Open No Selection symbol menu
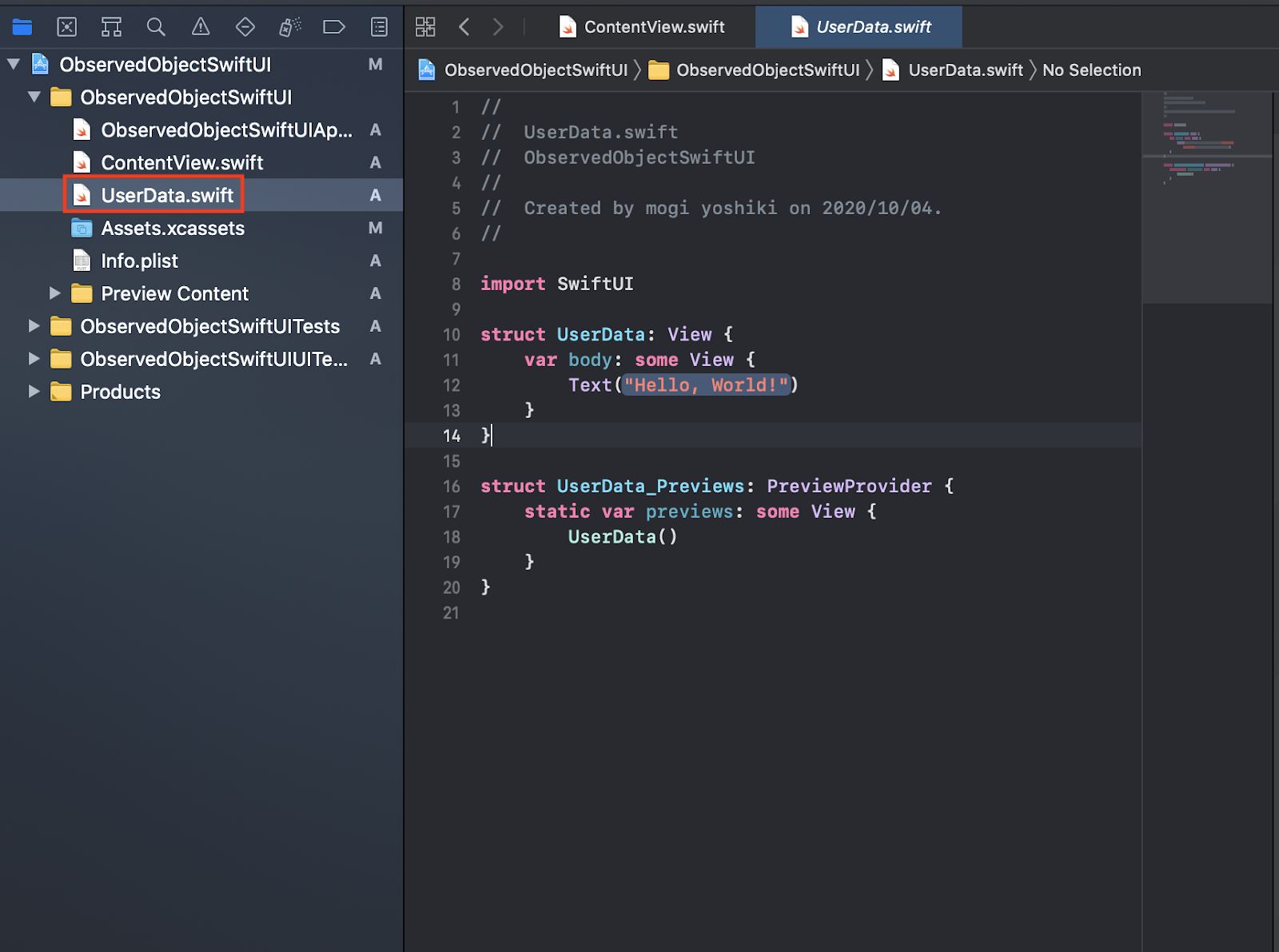Image resolution: width=1279 pixels, height=952 pixels. tap(1091, 70)
